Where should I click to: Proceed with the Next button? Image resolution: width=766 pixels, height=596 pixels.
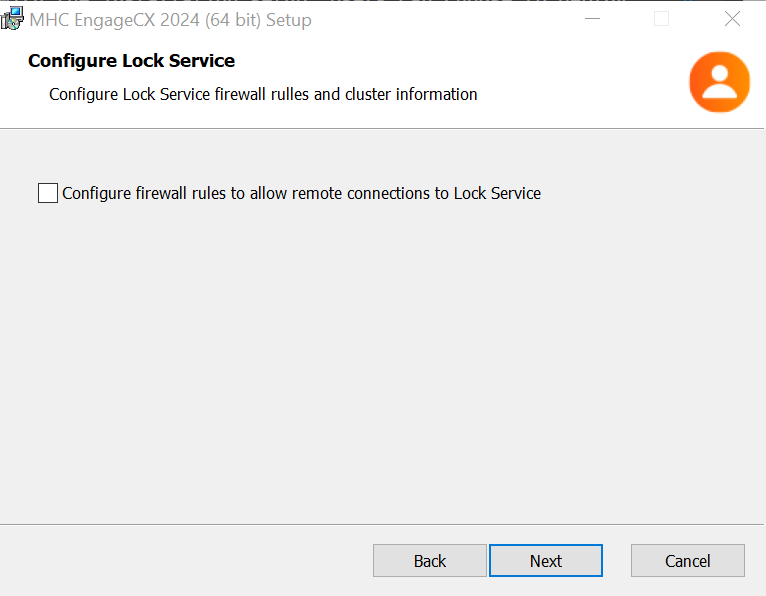pyautogui.click(x=546, y=561)
